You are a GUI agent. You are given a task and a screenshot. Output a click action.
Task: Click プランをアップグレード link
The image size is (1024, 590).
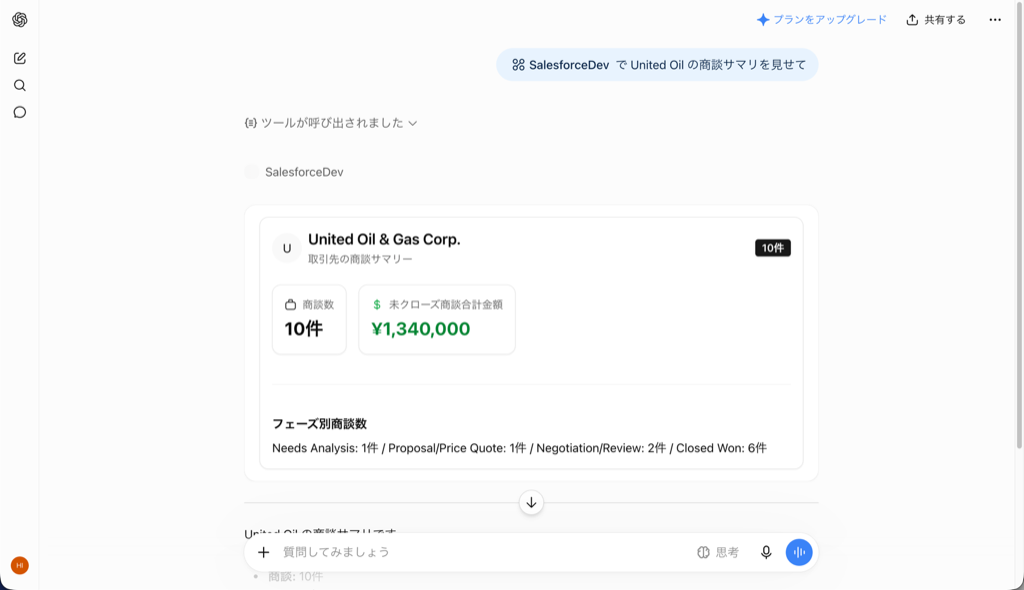(822, 20)
